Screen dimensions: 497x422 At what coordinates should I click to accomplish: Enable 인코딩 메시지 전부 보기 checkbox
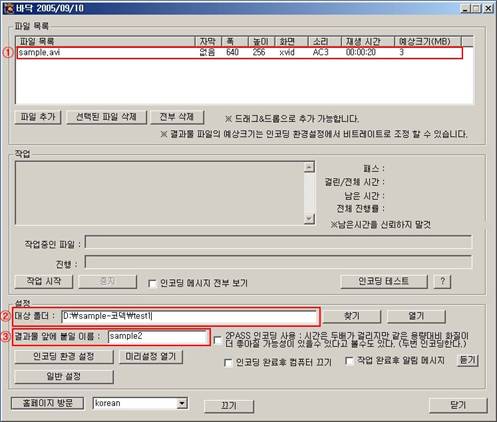coord(152,284)
